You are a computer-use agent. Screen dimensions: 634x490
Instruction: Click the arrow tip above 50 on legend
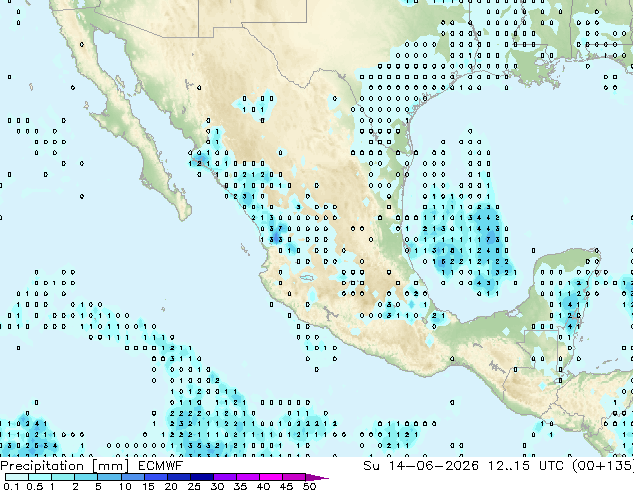(318, 477)
